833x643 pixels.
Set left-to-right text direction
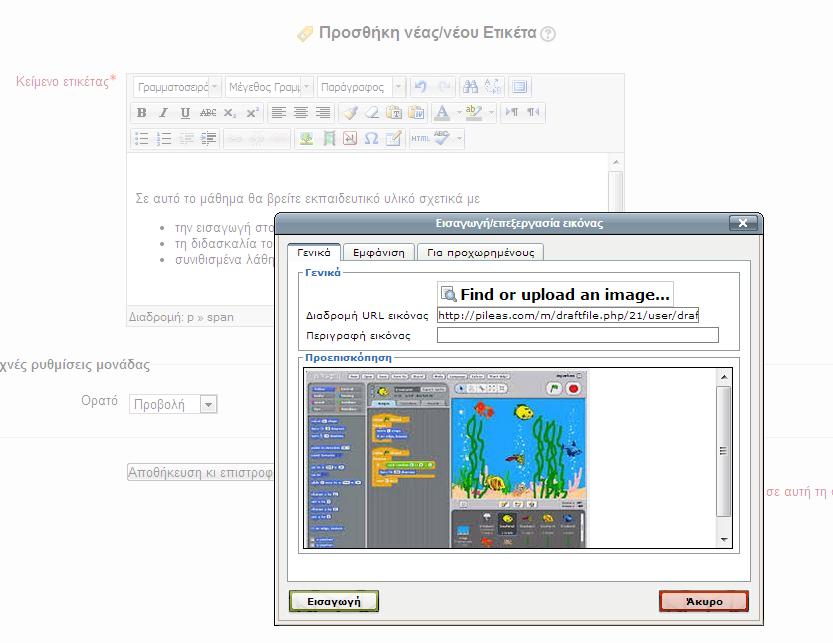tap(511, 113)
